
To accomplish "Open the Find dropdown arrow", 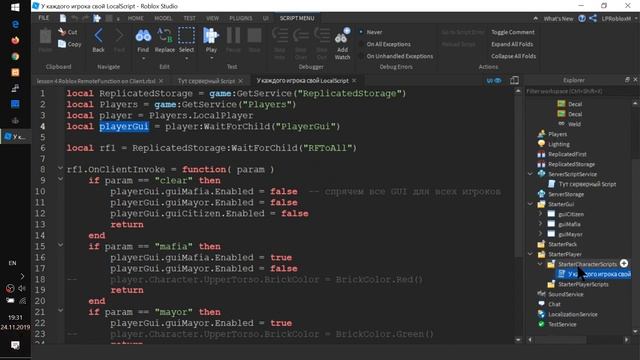I will click(x=143, y=58).
